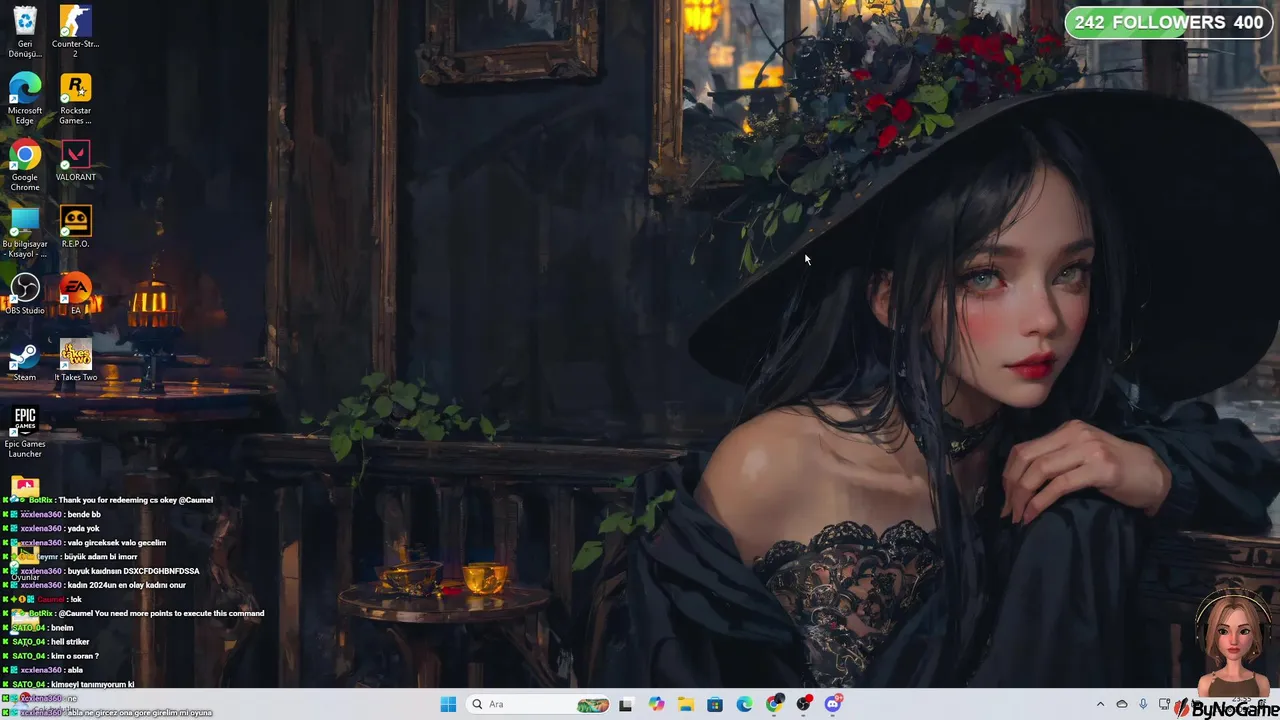Open Task View from taskbar
Image resolution: width=1280 pixels, height=720 pixels.
[x=626, y=704]
